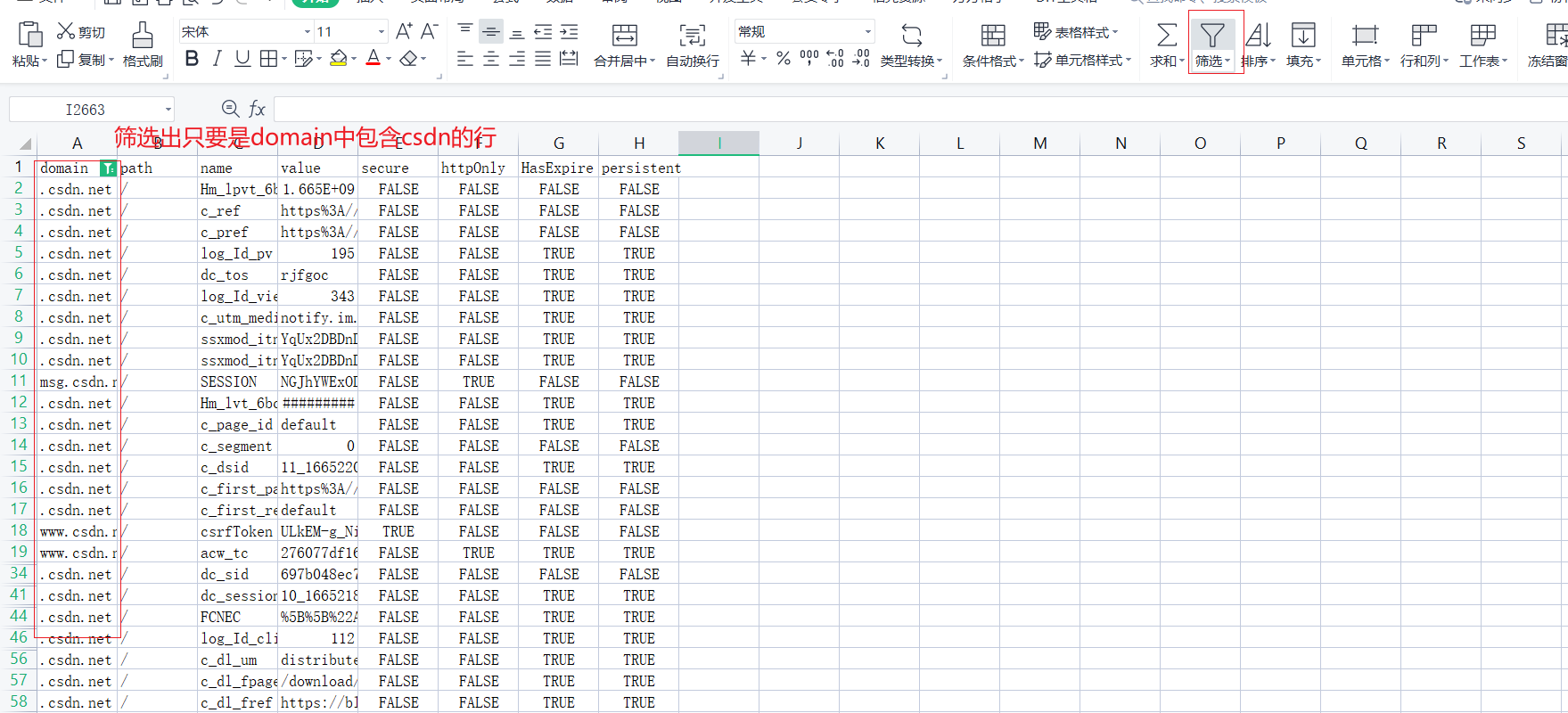Click the 冻结窗格 freeze panes button
This screenshot has width=1568, height=713.
point(1549,44)
